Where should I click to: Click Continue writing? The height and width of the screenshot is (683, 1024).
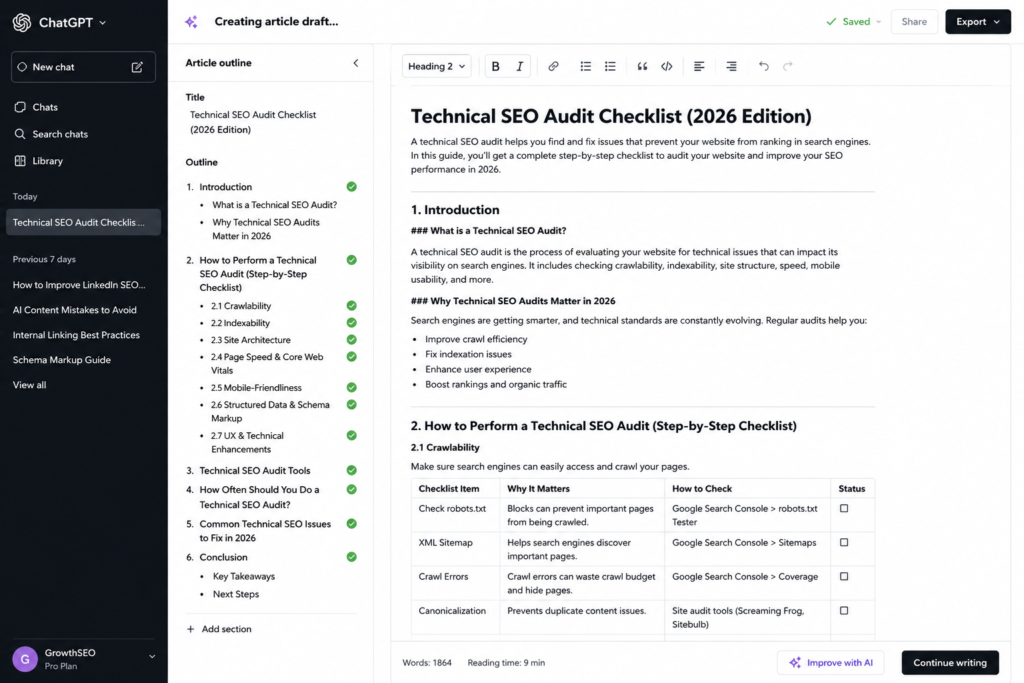click(x=950, y=662)
